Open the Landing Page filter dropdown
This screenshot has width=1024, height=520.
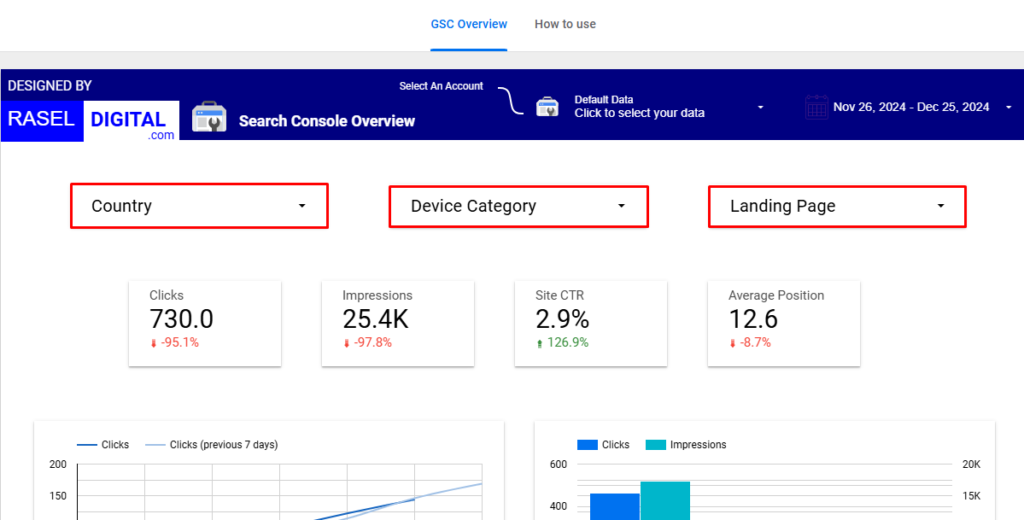pyautogui.click(x=837, y=206)
